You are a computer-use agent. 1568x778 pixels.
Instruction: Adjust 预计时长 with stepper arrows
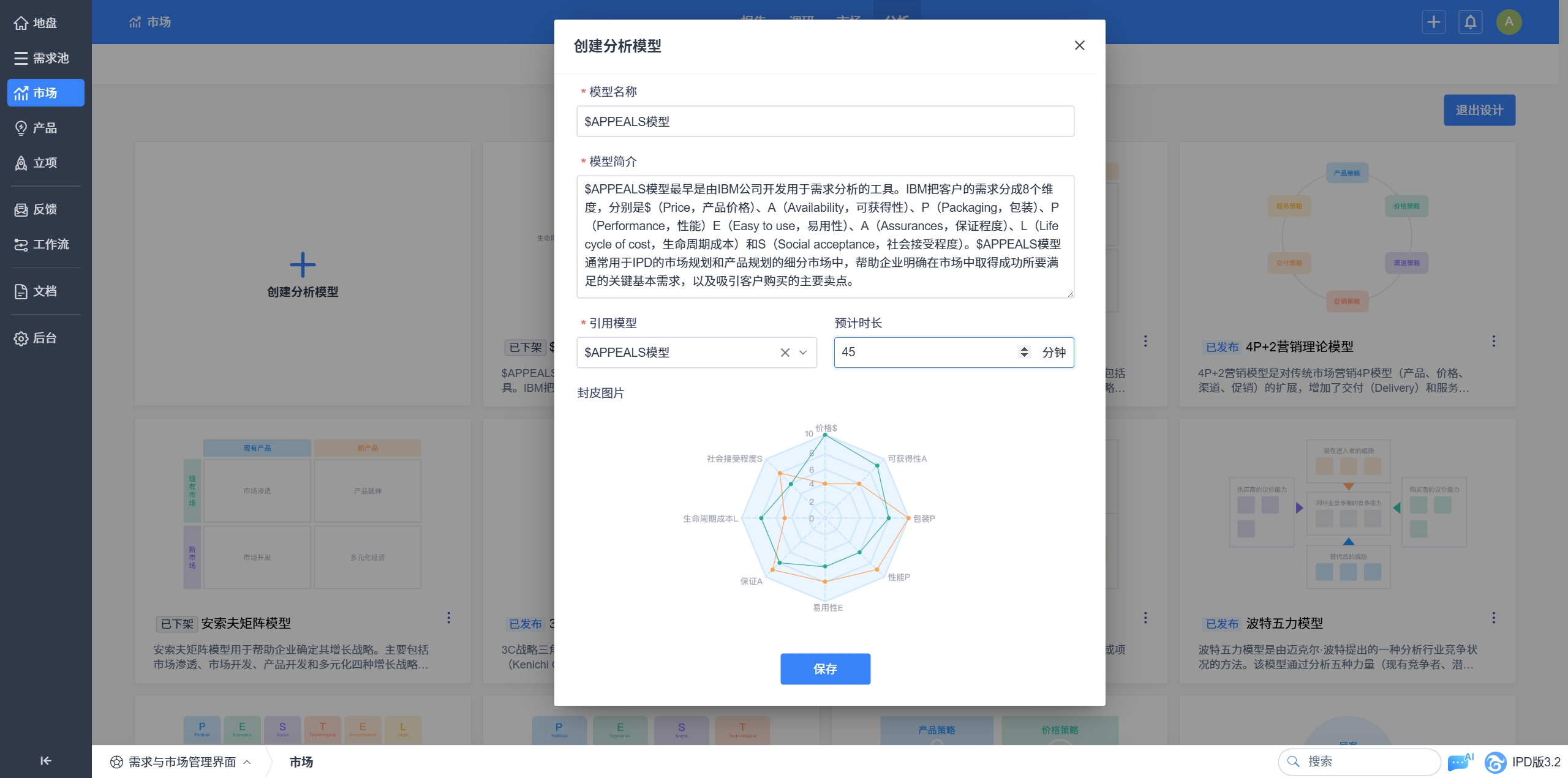click(1023, 352)
